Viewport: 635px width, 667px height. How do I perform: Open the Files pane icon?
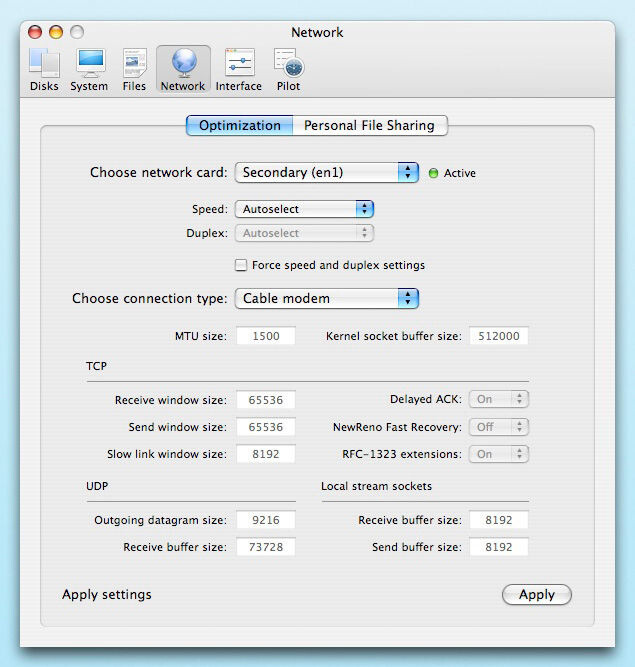point(134,63)
